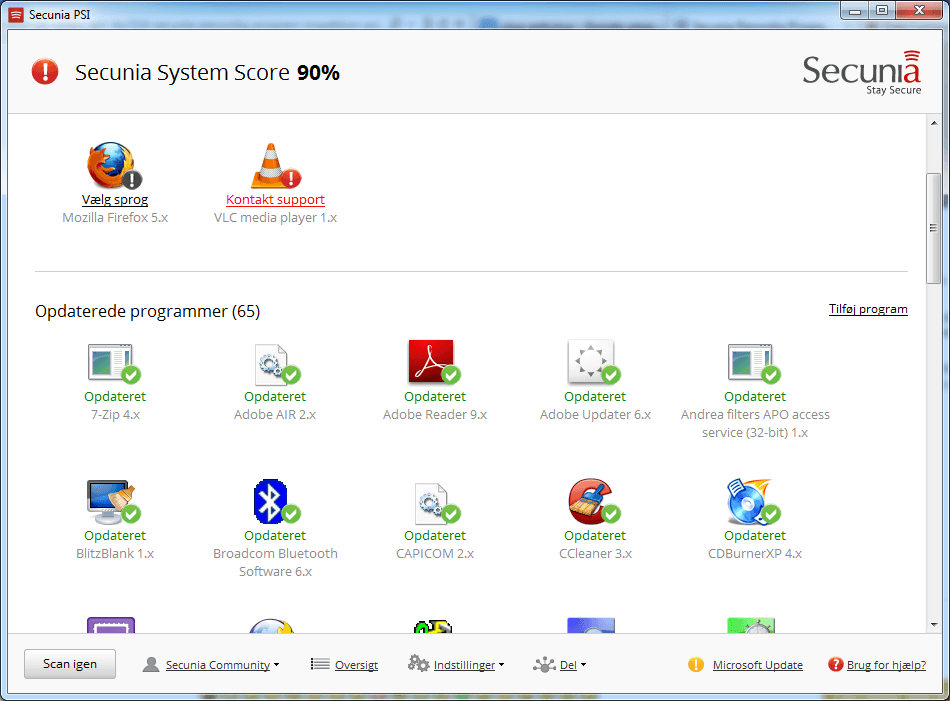Click the Tilføj program link

868,309
